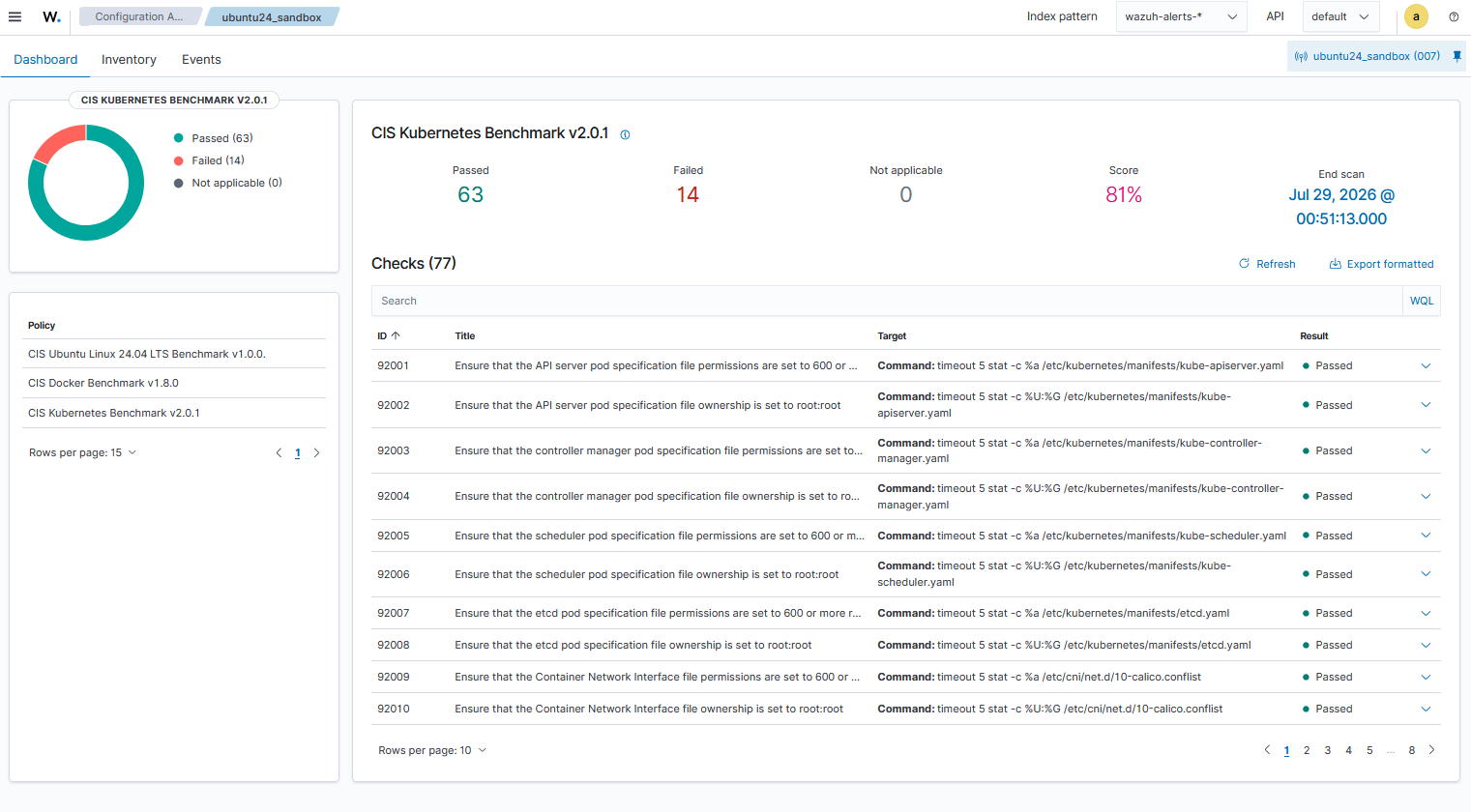Image resolution: width=1471 pixels, height=812 pixels.
Task: Expand details of check 92004
Action: click(1426, 496)
